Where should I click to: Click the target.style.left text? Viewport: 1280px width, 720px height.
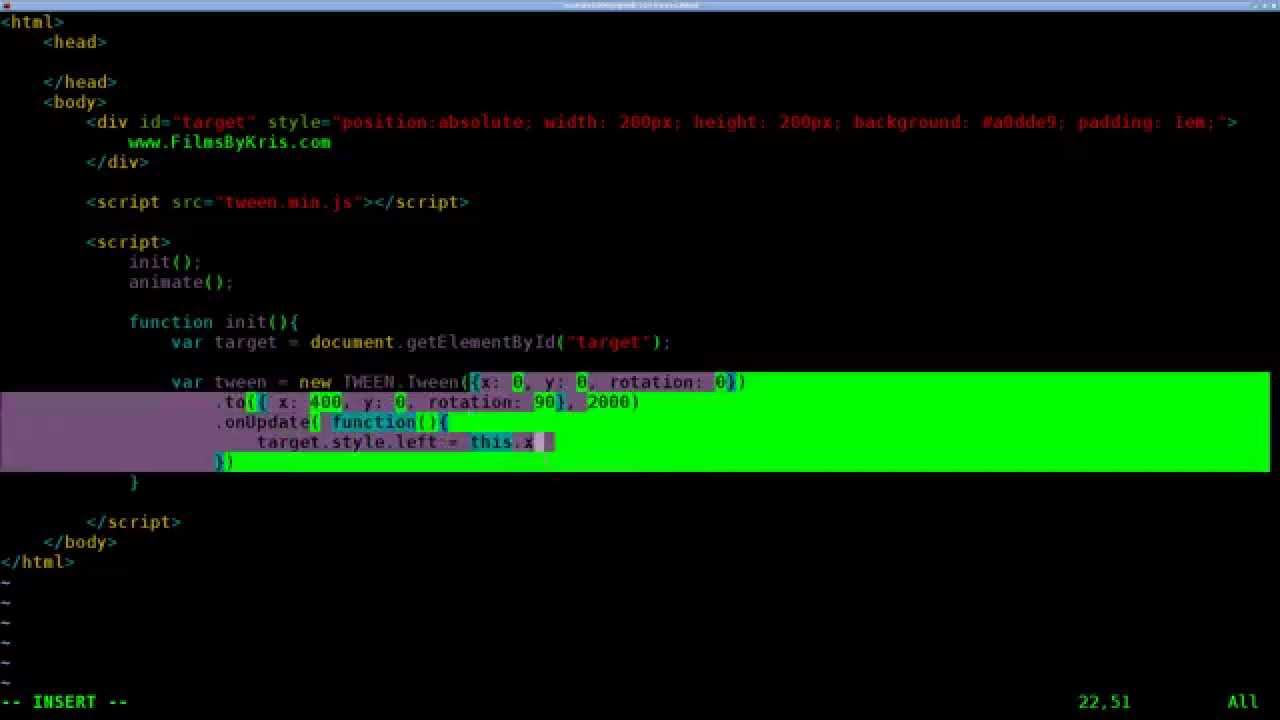tap(347, 442)
